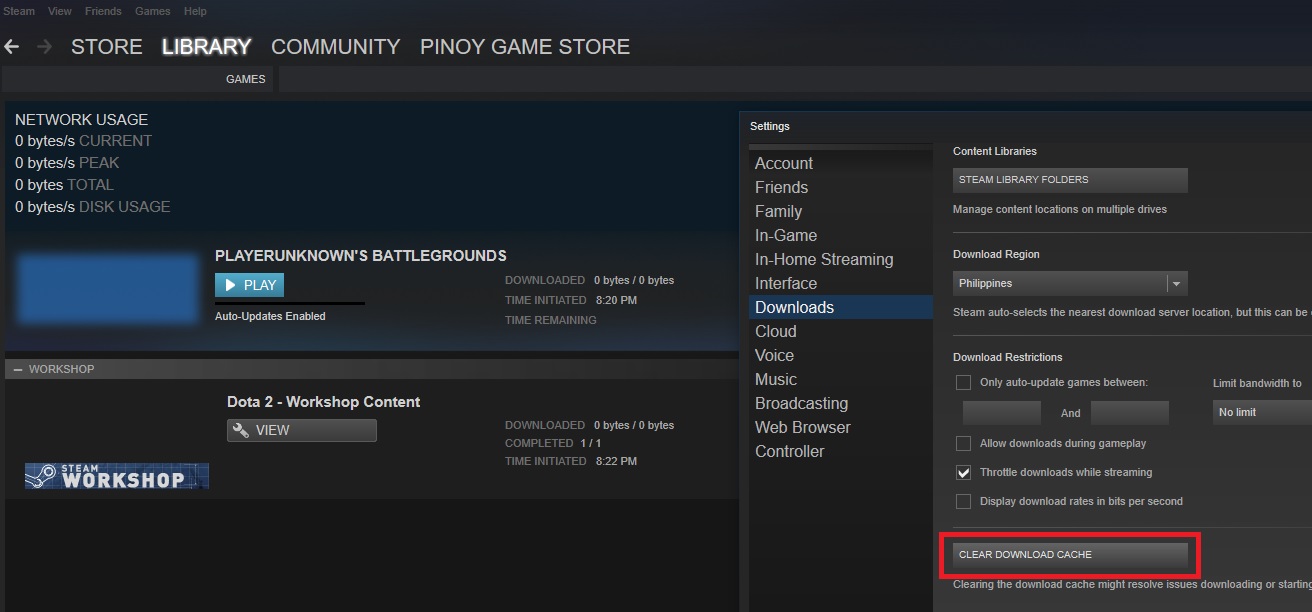Click the Dota 2 - Workshop Content title
1312x612 pixels.
pos(323,402)
